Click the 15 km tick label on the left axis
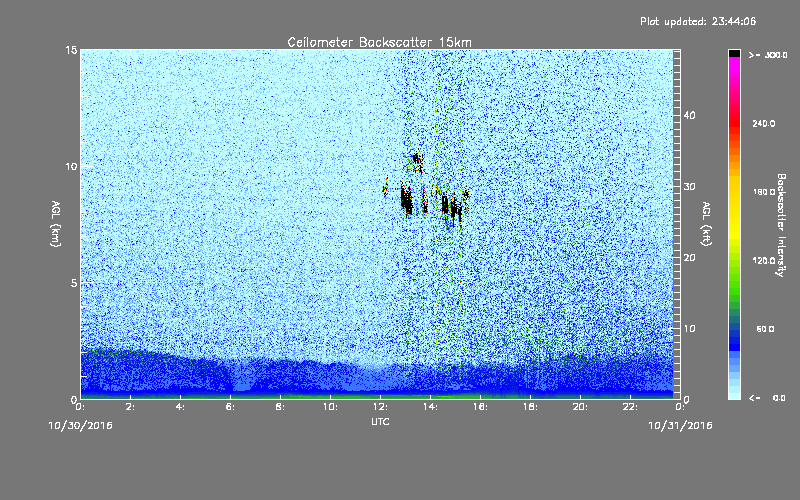Viewport: 800px width, 500px height. (71, 50)
